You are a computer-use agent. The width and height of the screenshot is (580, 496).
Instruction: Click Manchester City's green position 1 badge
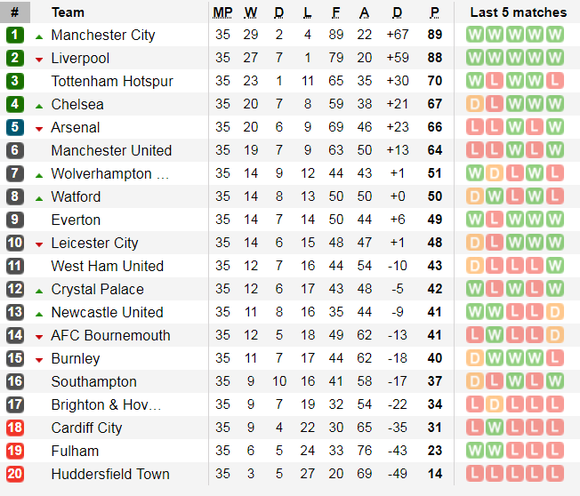click(15, 35)
